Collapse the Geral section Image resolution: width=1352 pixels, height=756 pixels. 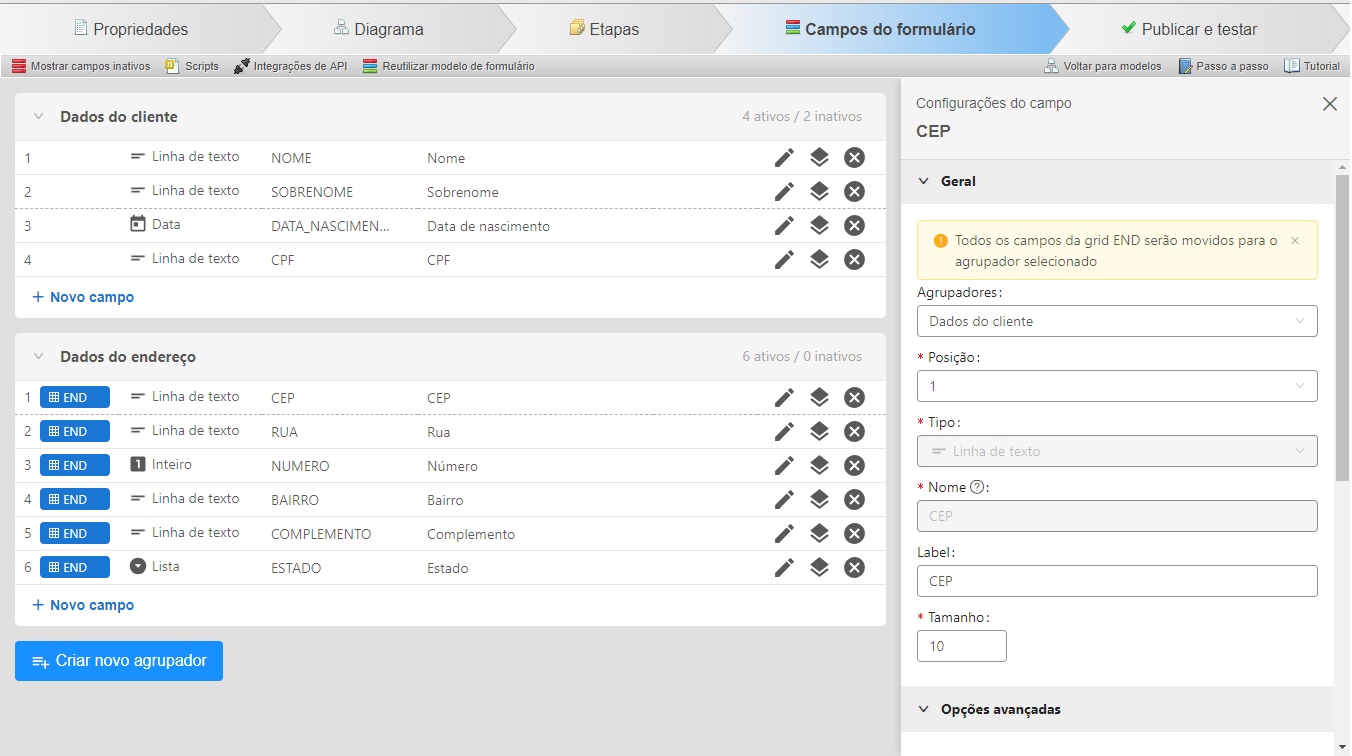(x=924, y=182)
